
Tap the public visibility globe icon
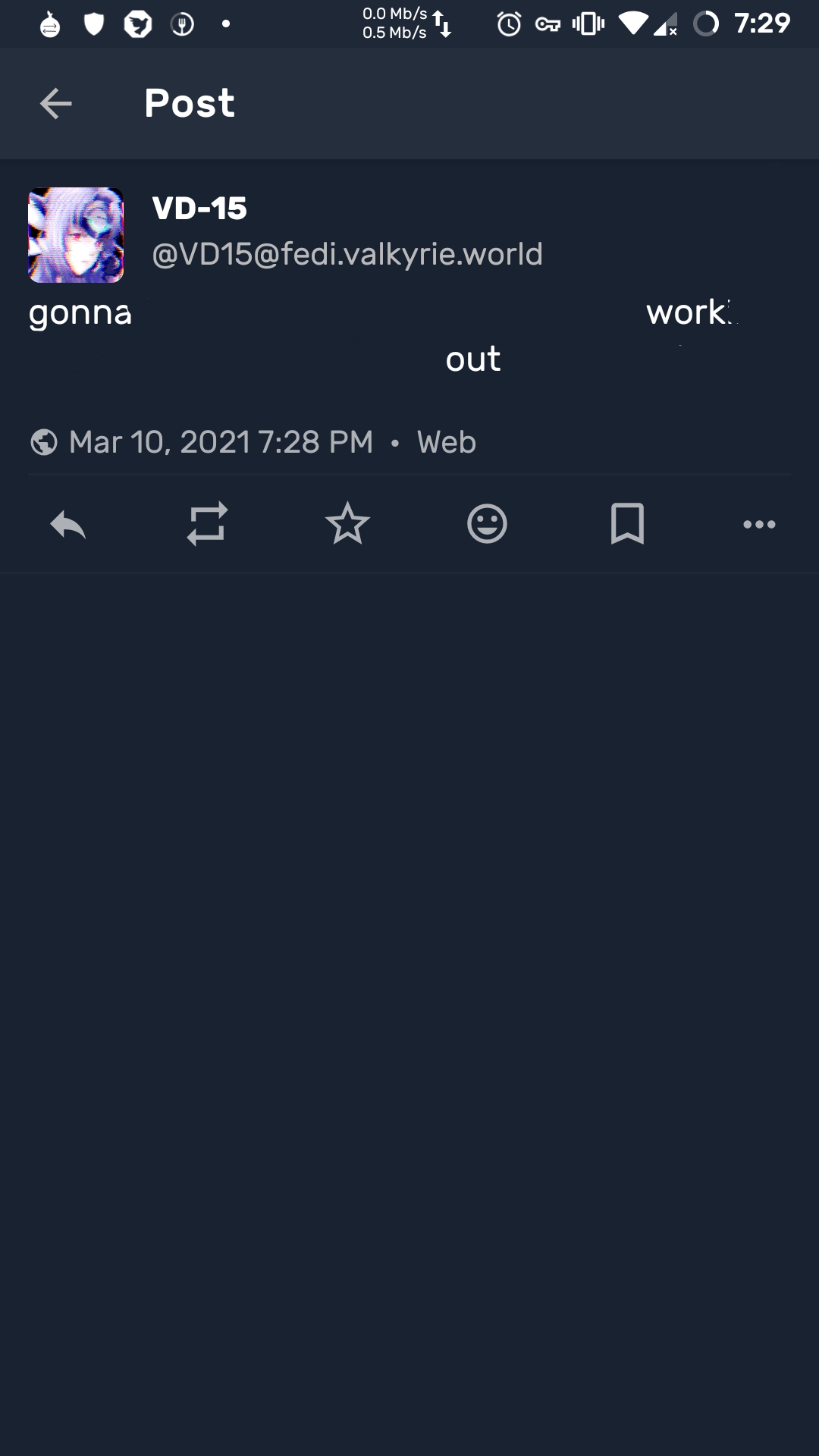pyautogui.click(x=44, y=442)
